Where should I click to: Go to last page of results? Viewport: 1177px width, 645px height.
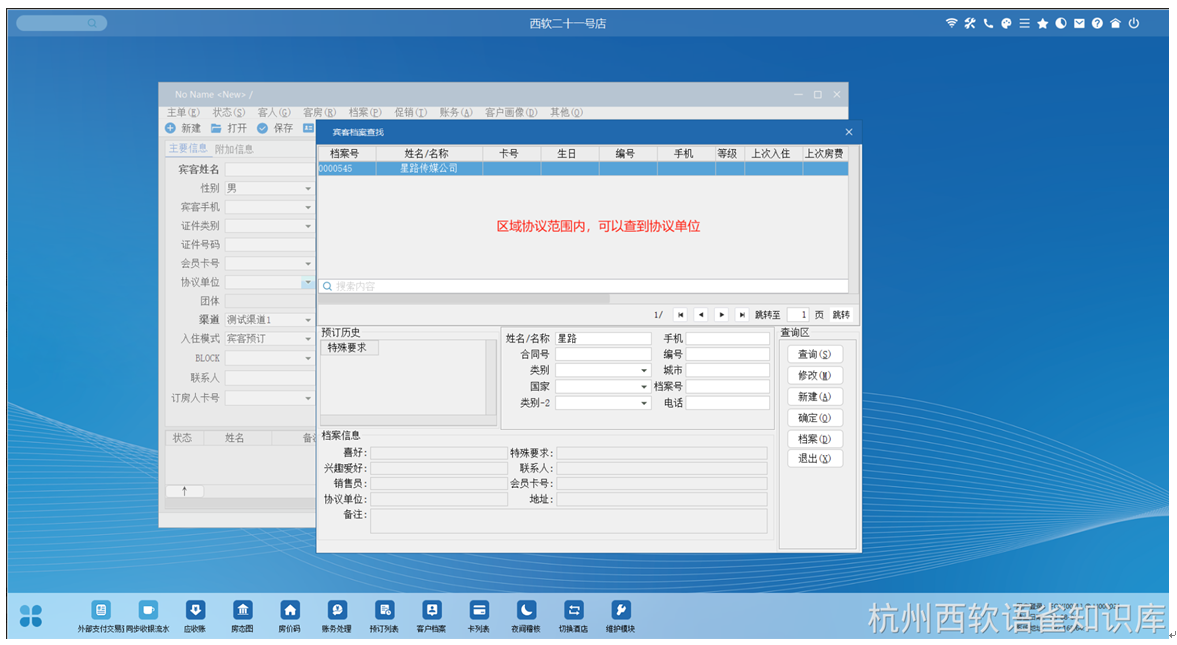tap(742, 315)
